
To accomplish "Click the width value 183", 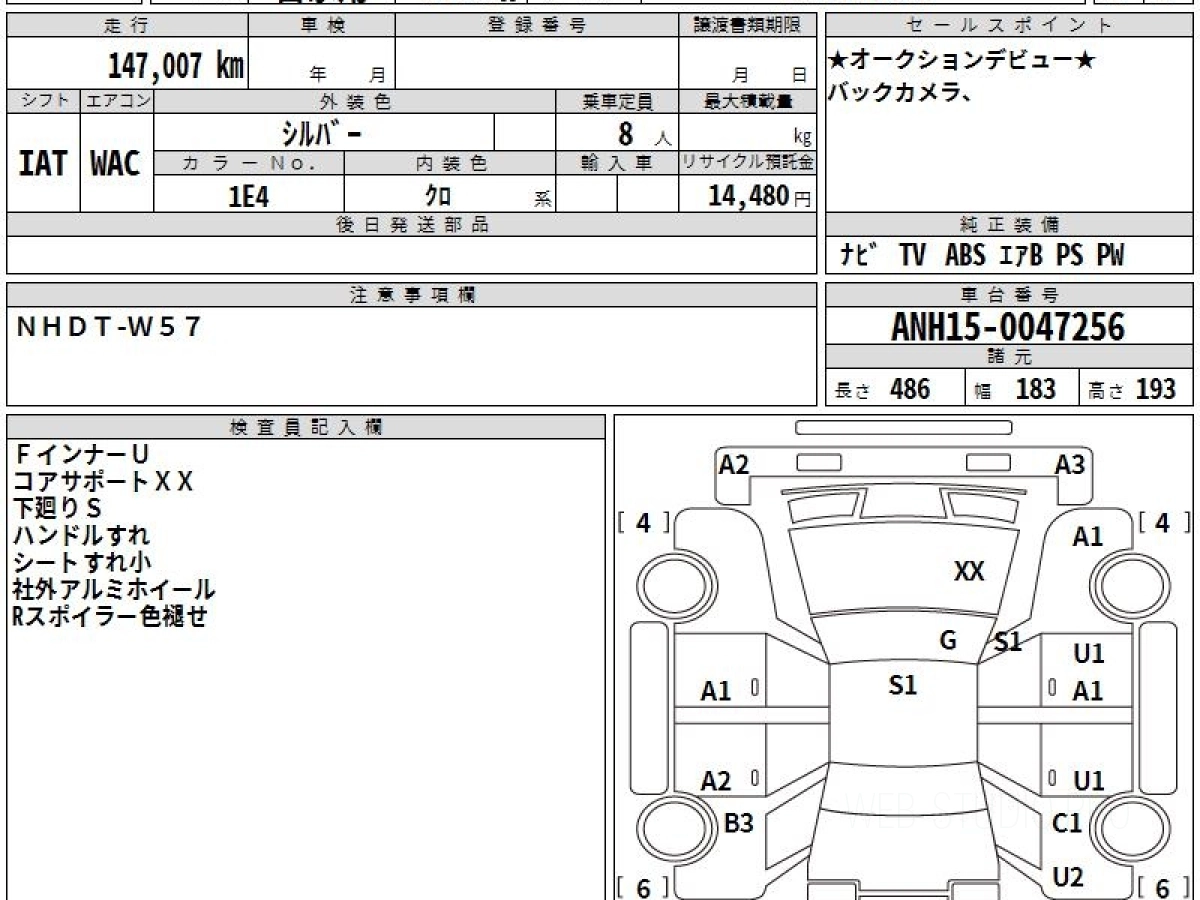I will tap(1036, 389).
